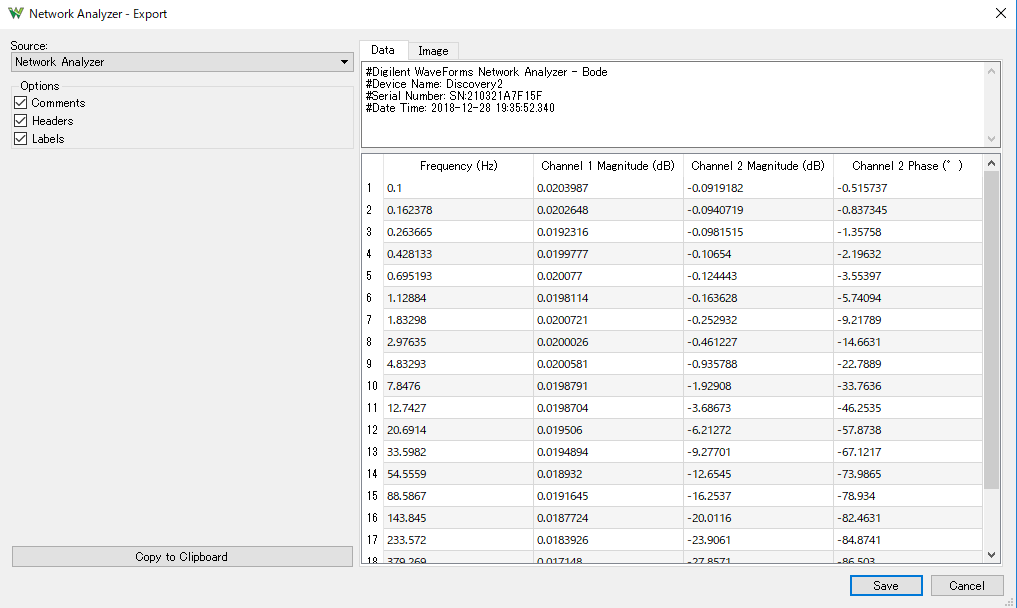Screen dimensions: 1017x608
Task: Click inside the comments text area
Action: [x=673, y=104]
